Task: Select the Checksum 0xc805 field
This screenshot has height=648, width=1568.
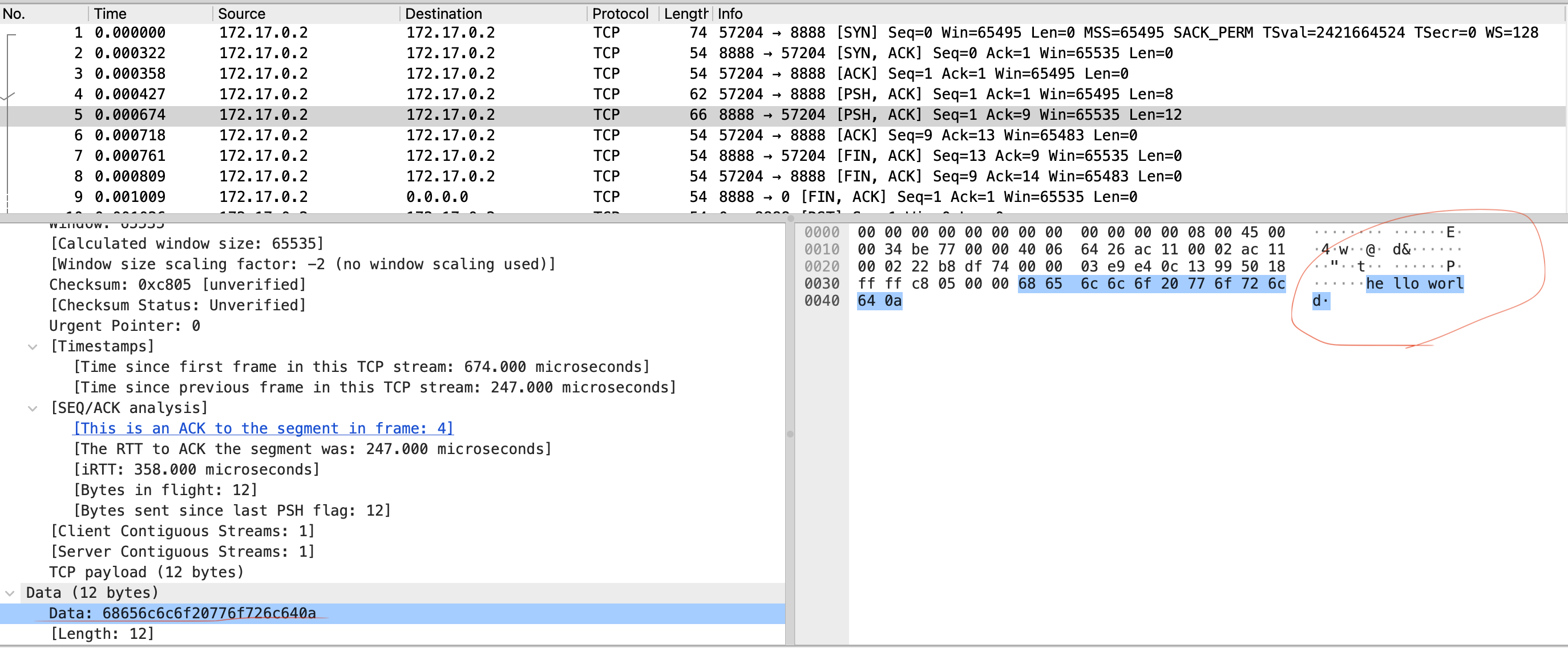Action: tap(176, 285)
